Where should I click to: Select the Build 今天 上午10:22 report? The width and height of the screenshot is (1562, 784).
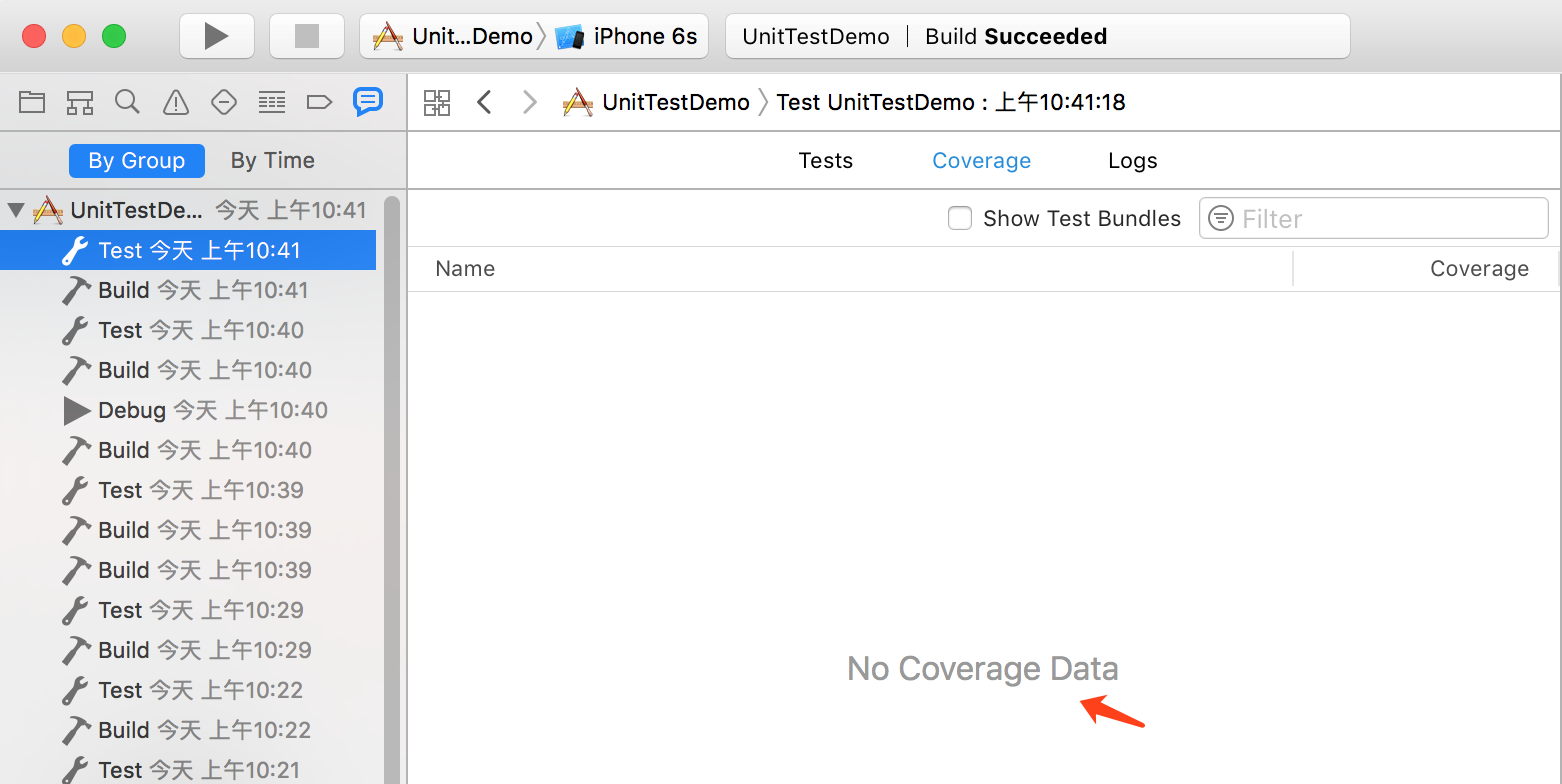188,730
